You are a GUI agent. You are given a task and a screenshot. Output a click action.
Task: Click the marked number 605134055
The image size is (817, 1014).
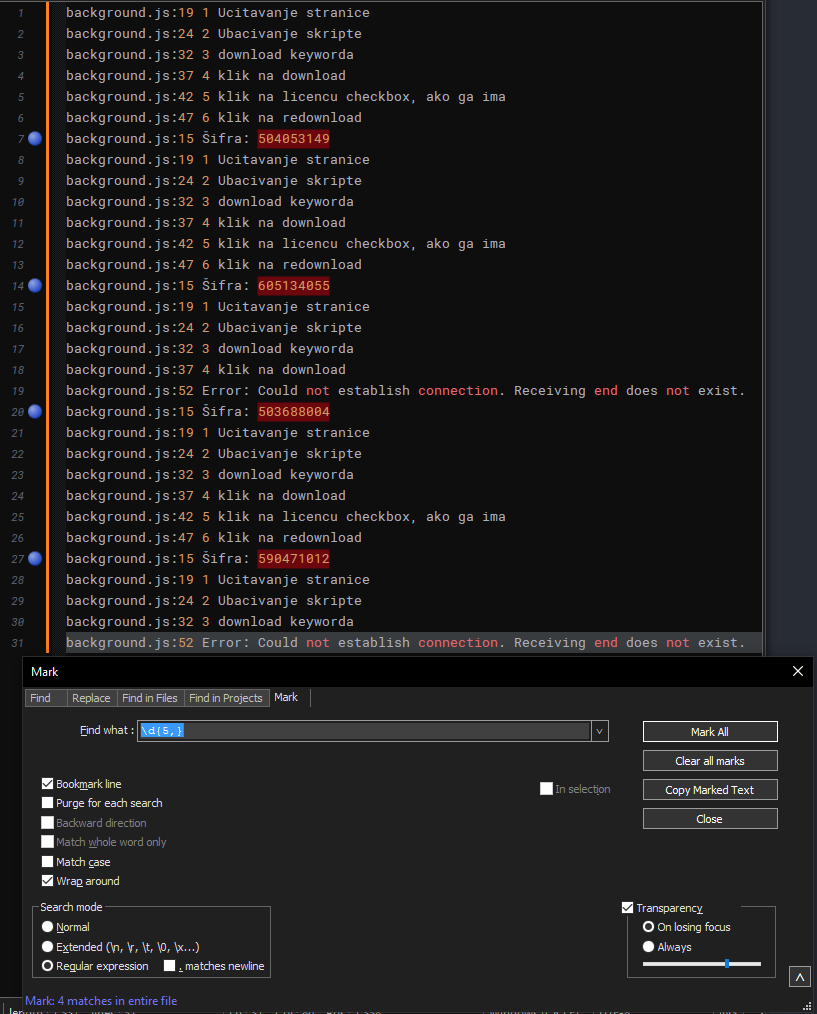click(x=294, y=285)
